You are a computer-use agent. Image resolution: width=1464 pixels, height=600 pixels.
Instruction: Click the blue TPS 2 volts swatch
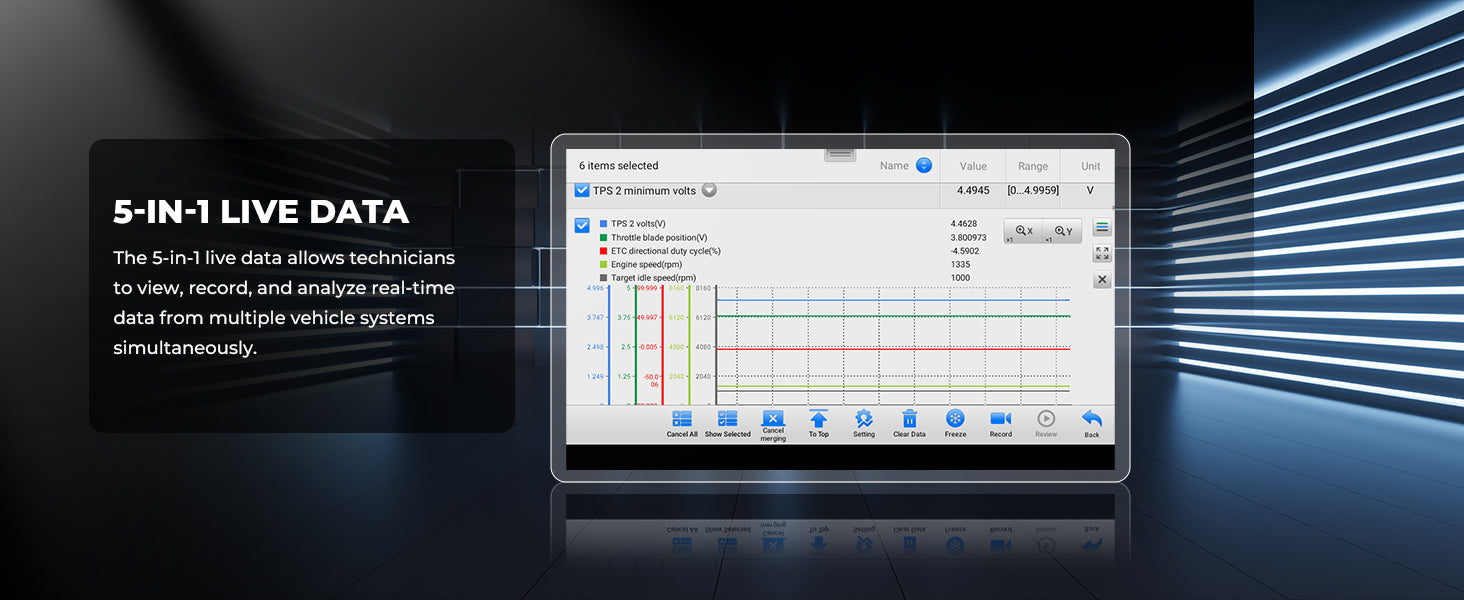pos(603,224)
